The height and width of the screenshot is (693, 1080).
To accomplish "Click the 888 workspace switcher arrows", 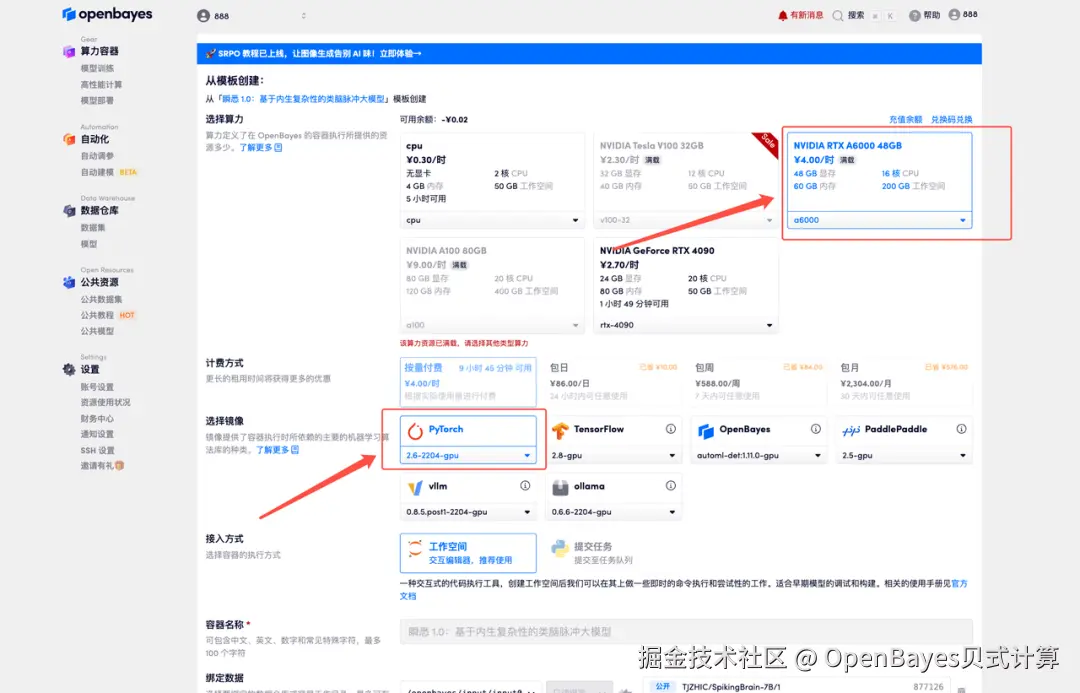I will [x=303, y=16].
